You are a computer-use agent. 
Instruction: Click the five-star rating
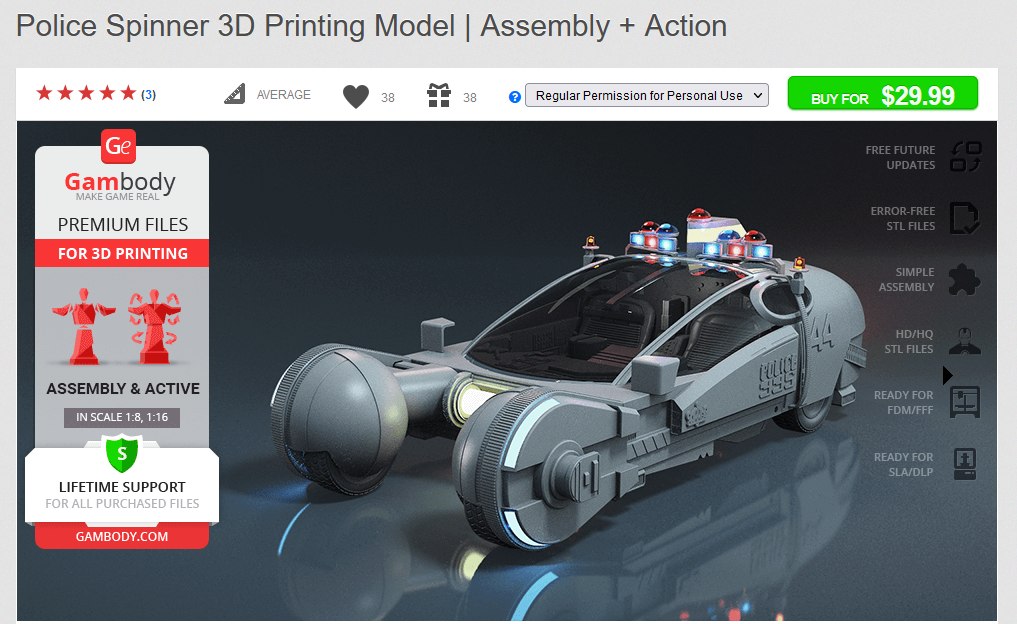(86, 93)
